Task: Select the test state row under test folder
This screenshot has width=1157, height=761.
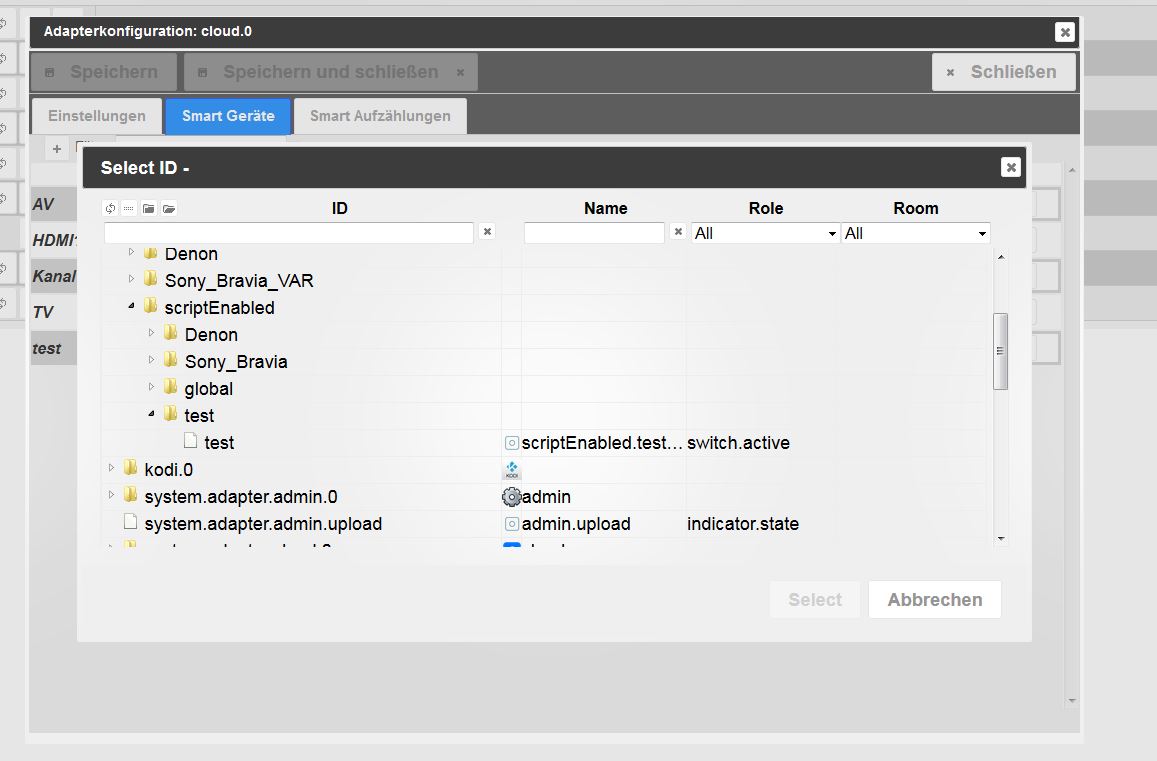Action: click(545, 443)
